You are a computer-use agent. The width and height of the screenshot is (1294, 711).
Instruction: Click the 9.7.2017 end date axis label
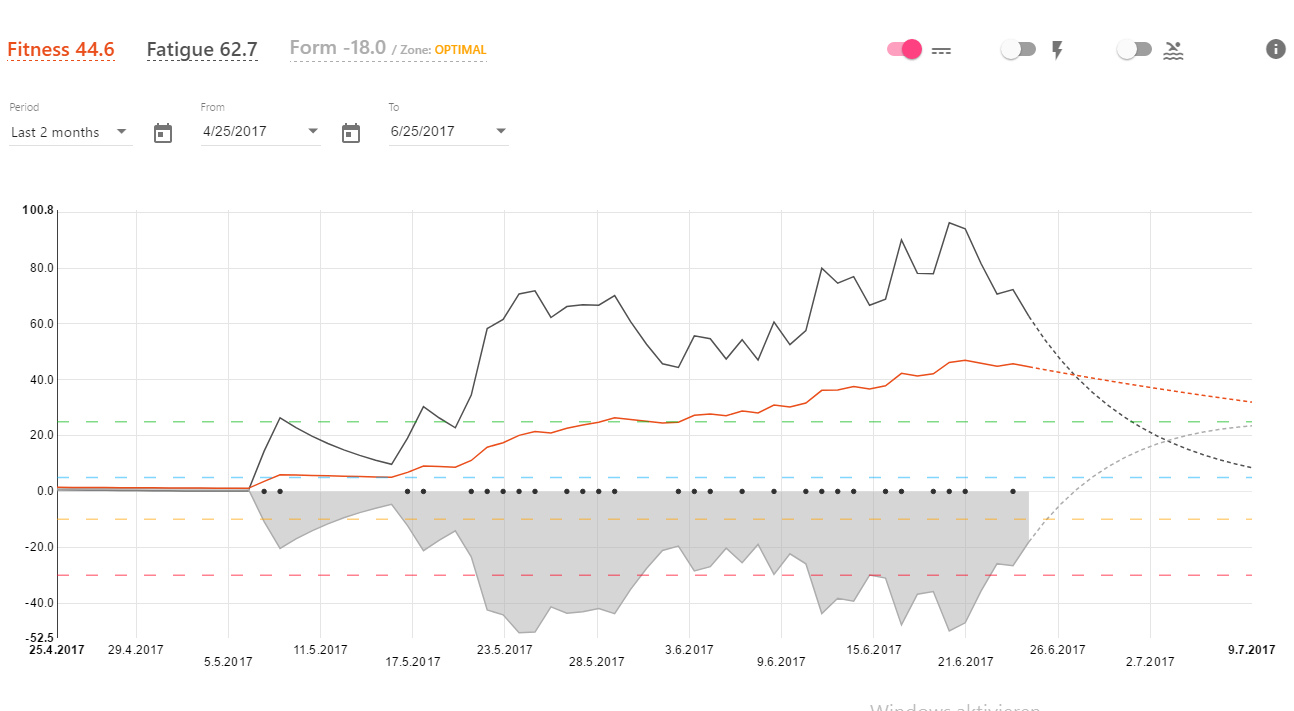coord(1251,650)
